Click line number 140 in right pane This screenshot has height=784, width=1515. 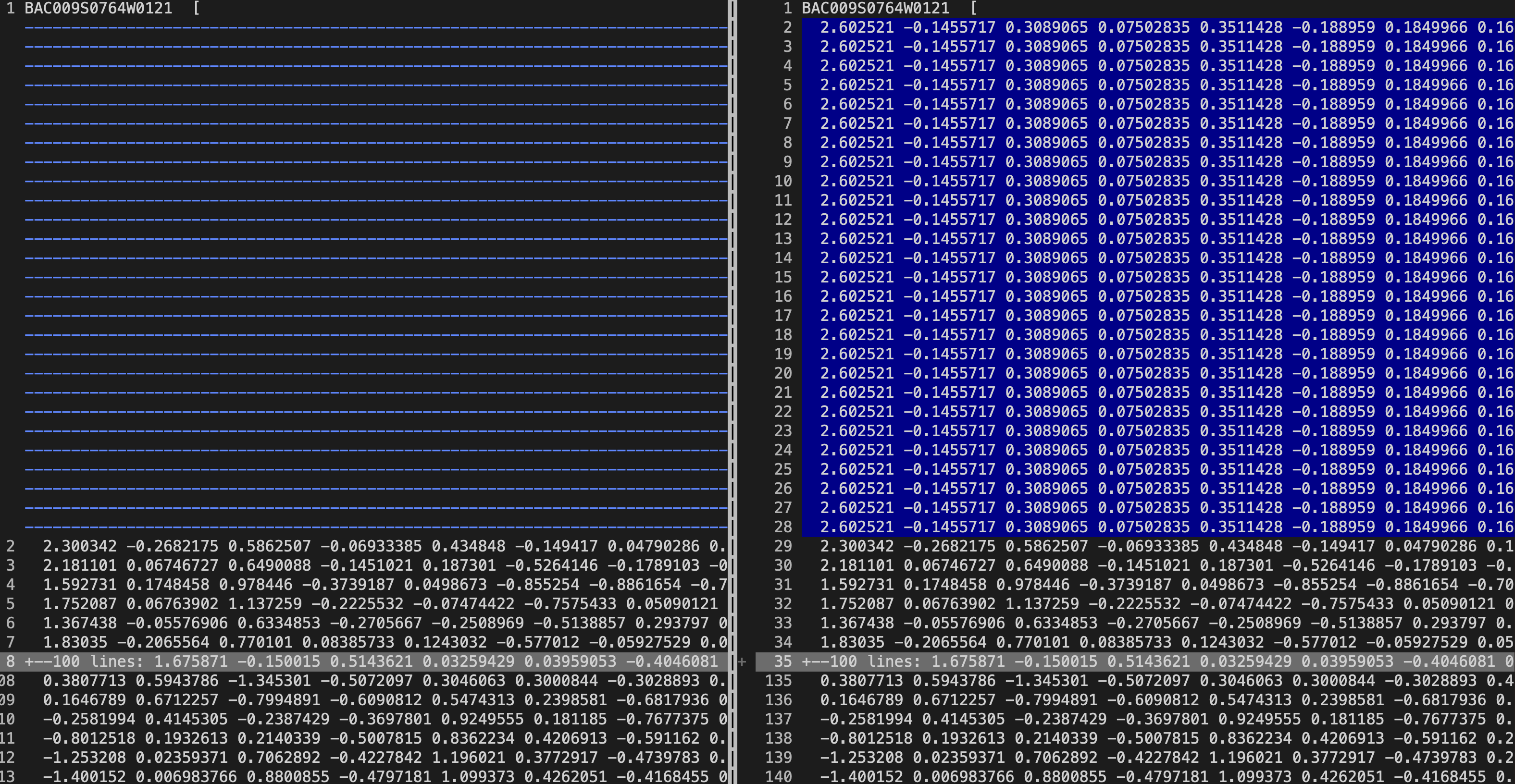[x=778, y=777]
